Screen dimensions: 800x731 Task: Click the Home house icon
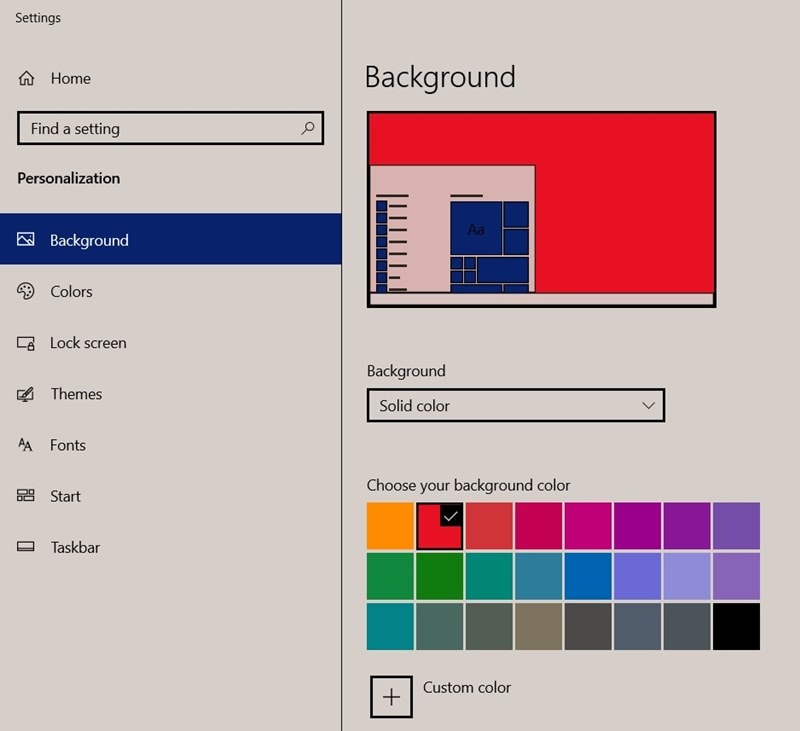(27, 78)
